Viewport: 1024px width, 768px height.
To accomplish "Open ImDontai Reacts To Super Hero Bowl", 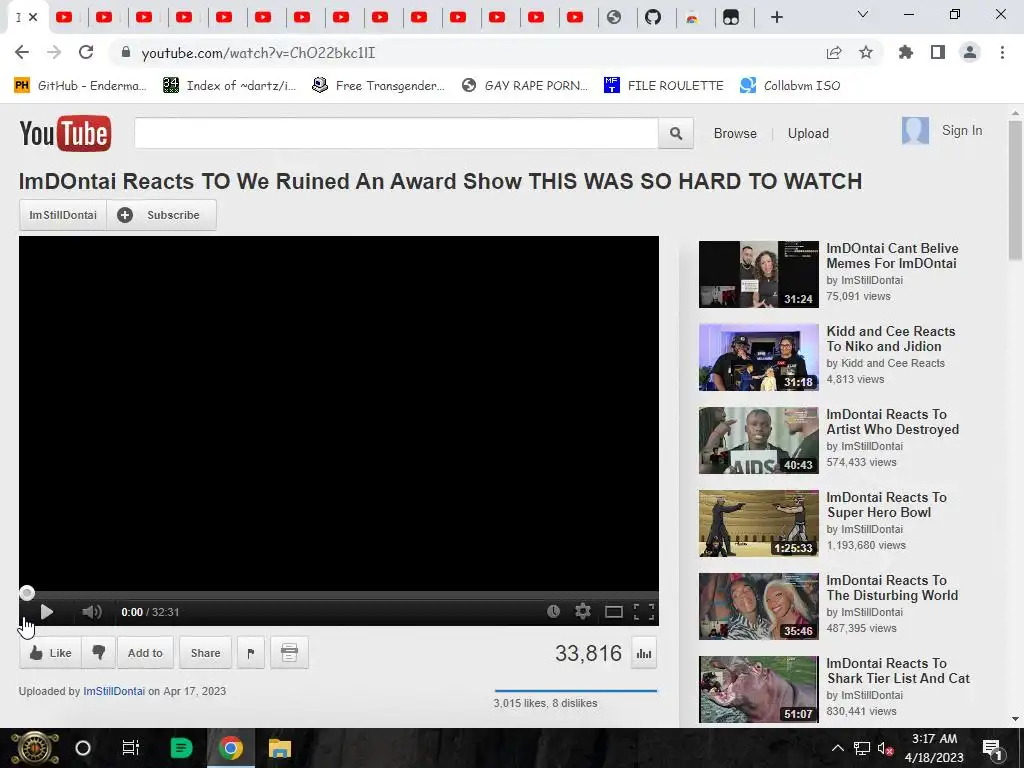I will (x=886, y=505).
